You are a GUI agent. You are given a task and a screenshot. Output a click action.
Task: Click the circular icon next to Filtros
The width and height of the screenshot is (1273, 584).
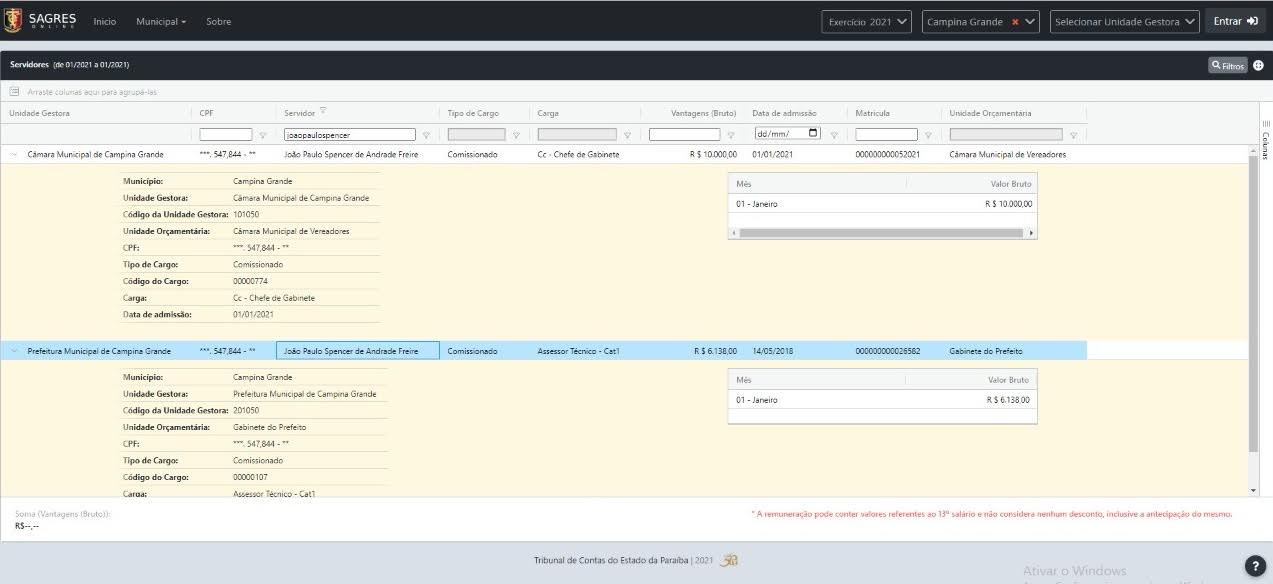click(1258, 66)
